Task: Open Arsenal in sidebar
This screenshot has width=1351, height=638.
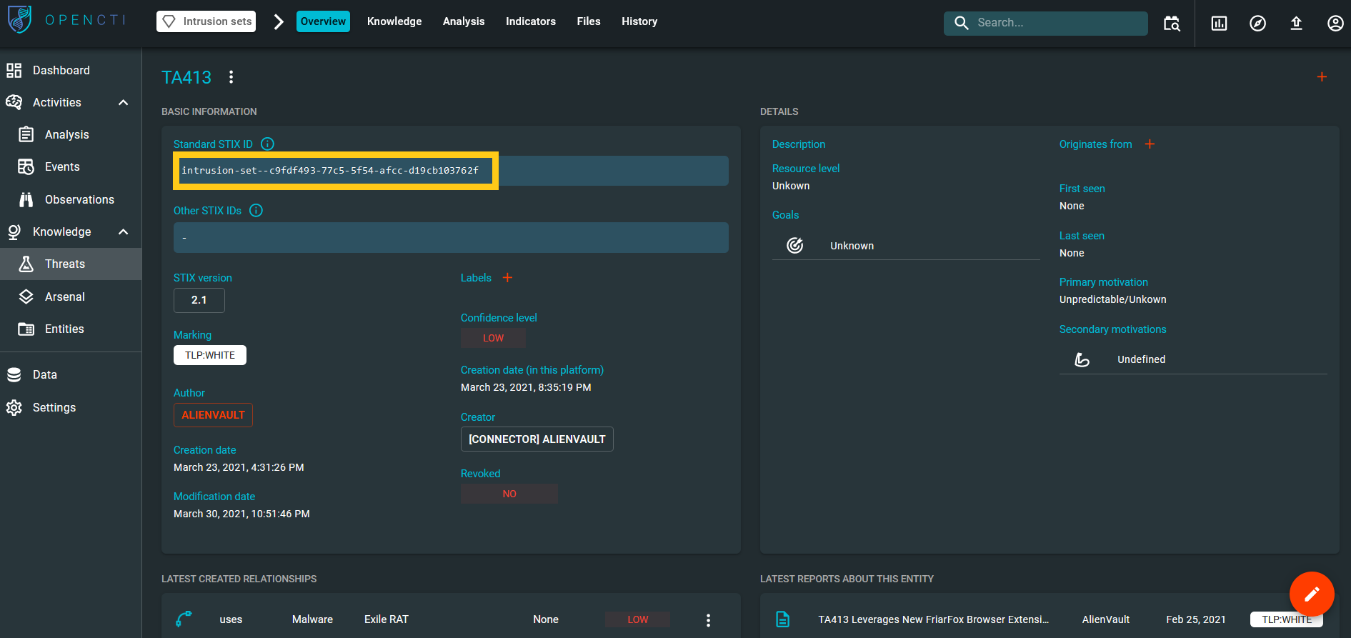Action: (x=70, y=296)
